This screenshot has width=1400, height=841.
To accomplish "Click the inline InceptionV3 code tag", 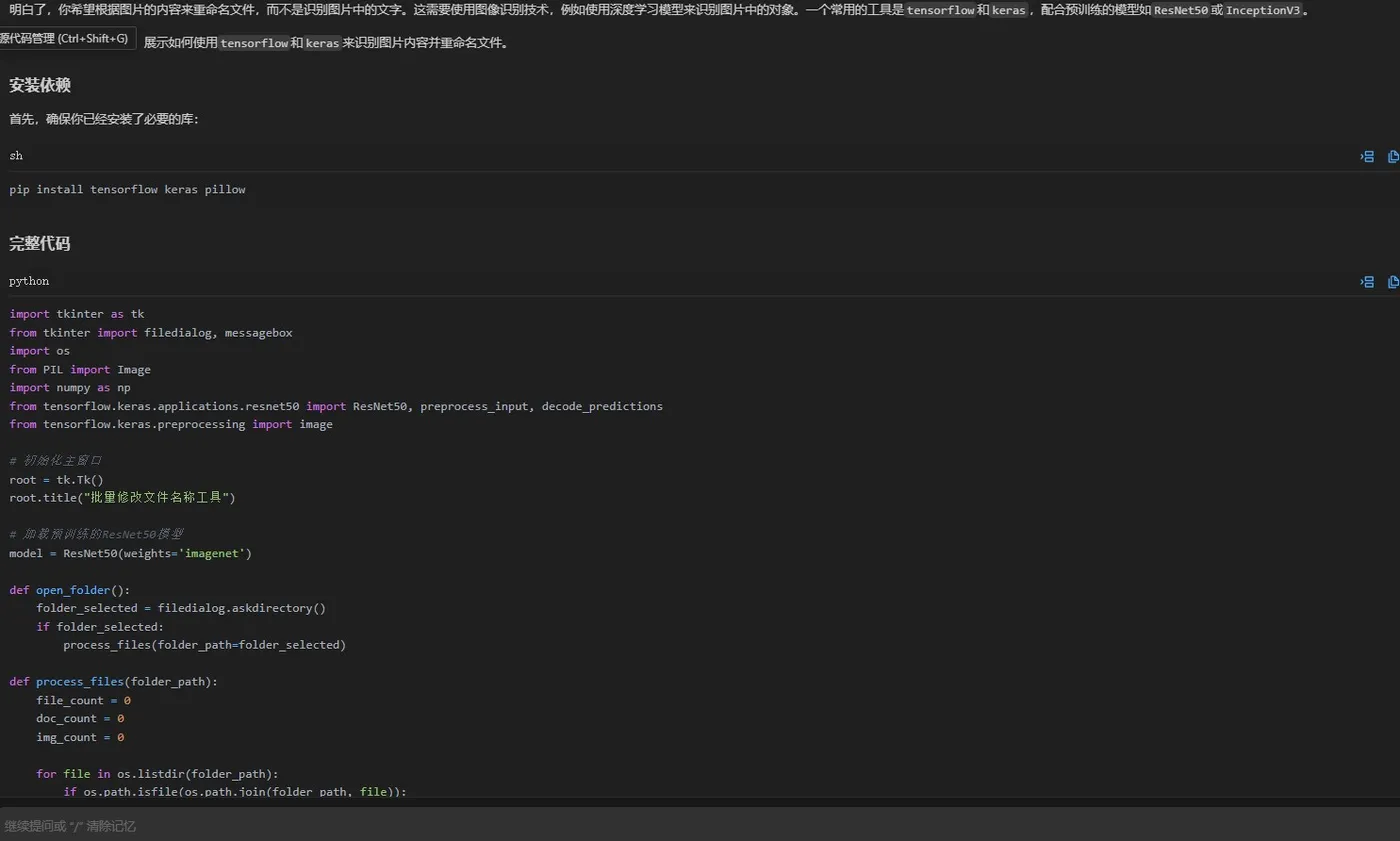I will pos(1263,11).
